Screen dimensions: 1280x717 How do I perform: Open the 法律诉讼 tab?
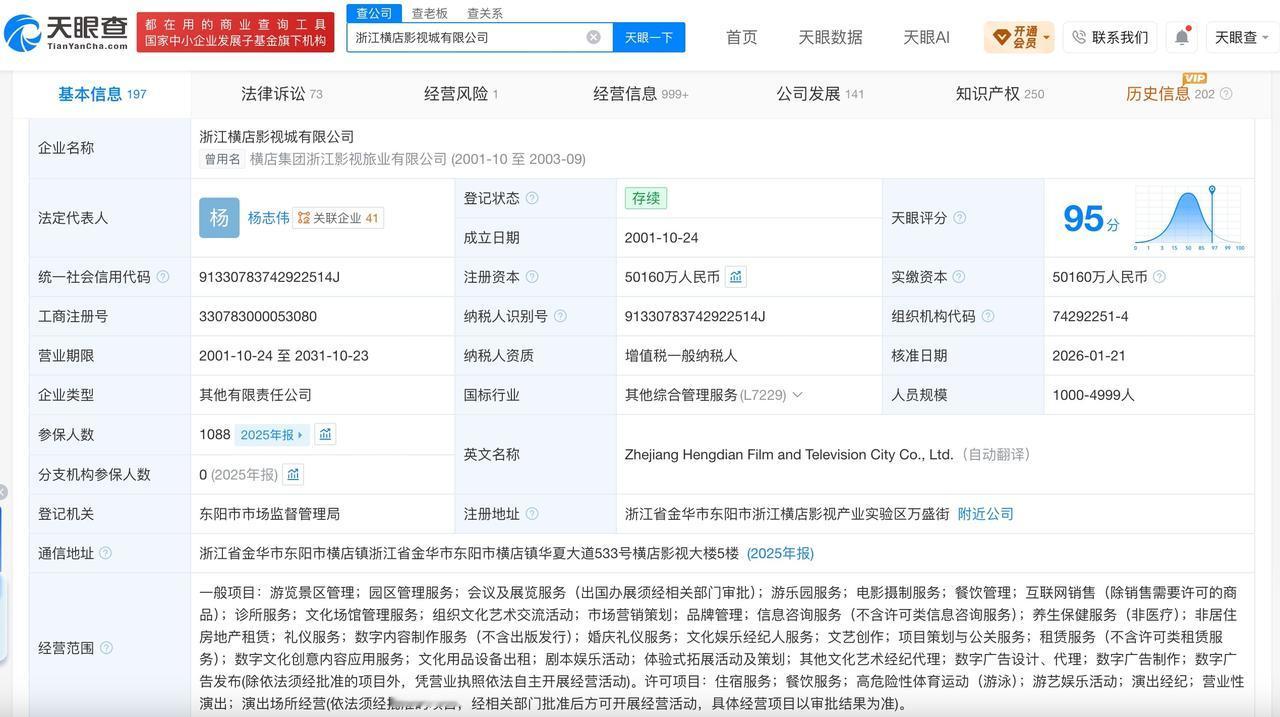281,94
